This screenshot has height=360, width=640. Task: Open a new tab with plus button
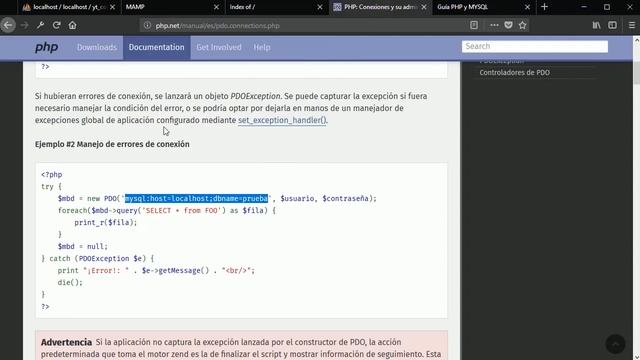click(x=544, y=7)
